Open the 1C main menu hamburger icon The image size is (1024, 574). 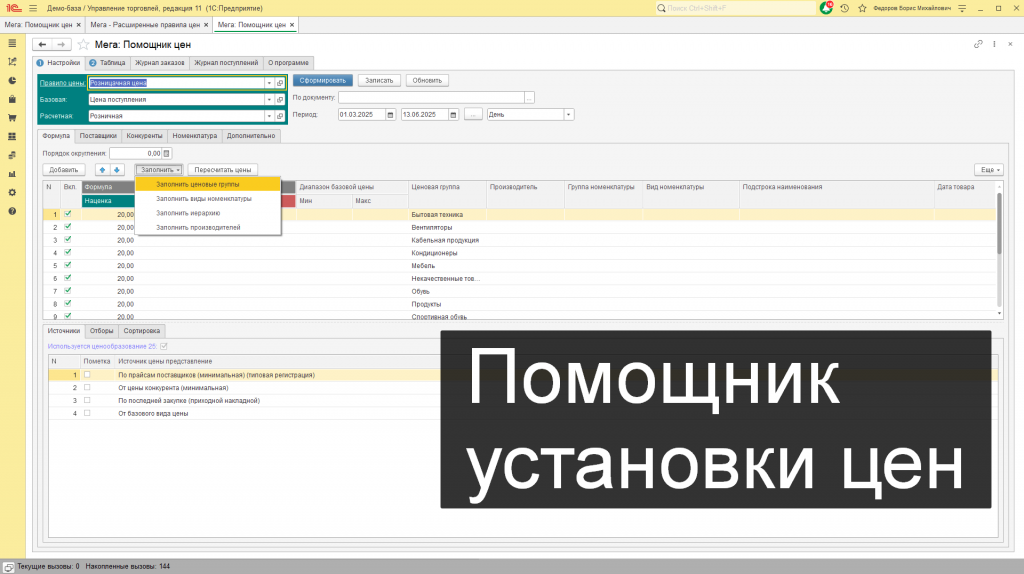33,8
